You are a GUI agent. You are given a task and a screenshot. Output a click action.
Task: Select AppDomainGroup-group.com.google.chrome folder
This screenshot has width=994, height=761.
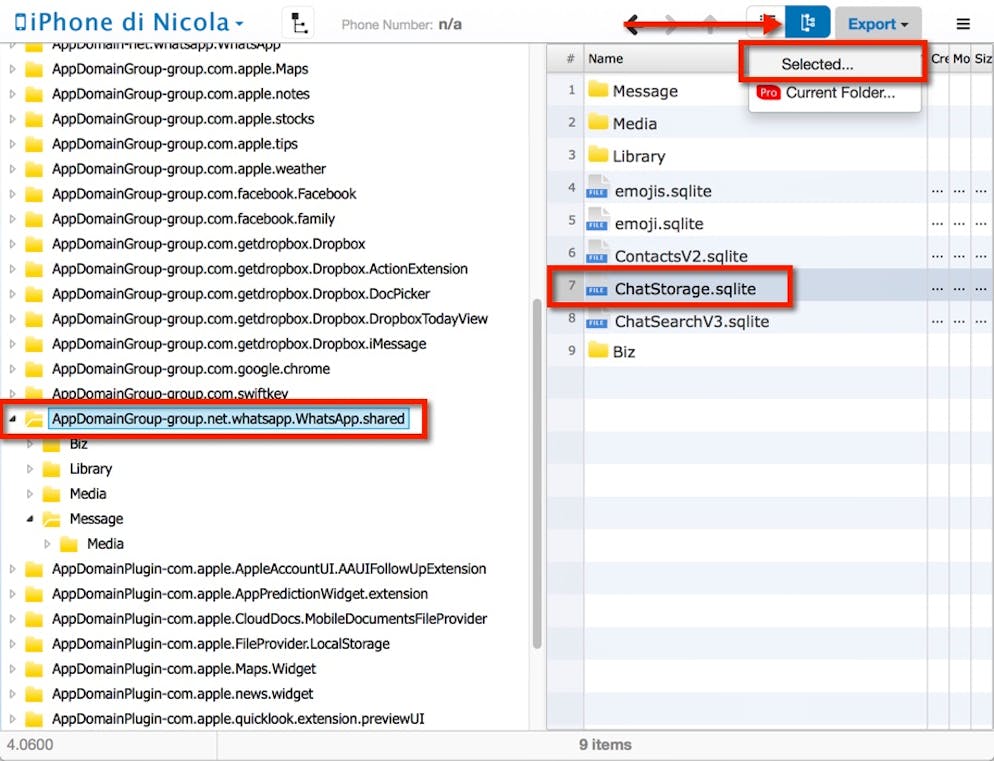click(x=191, y=368)
